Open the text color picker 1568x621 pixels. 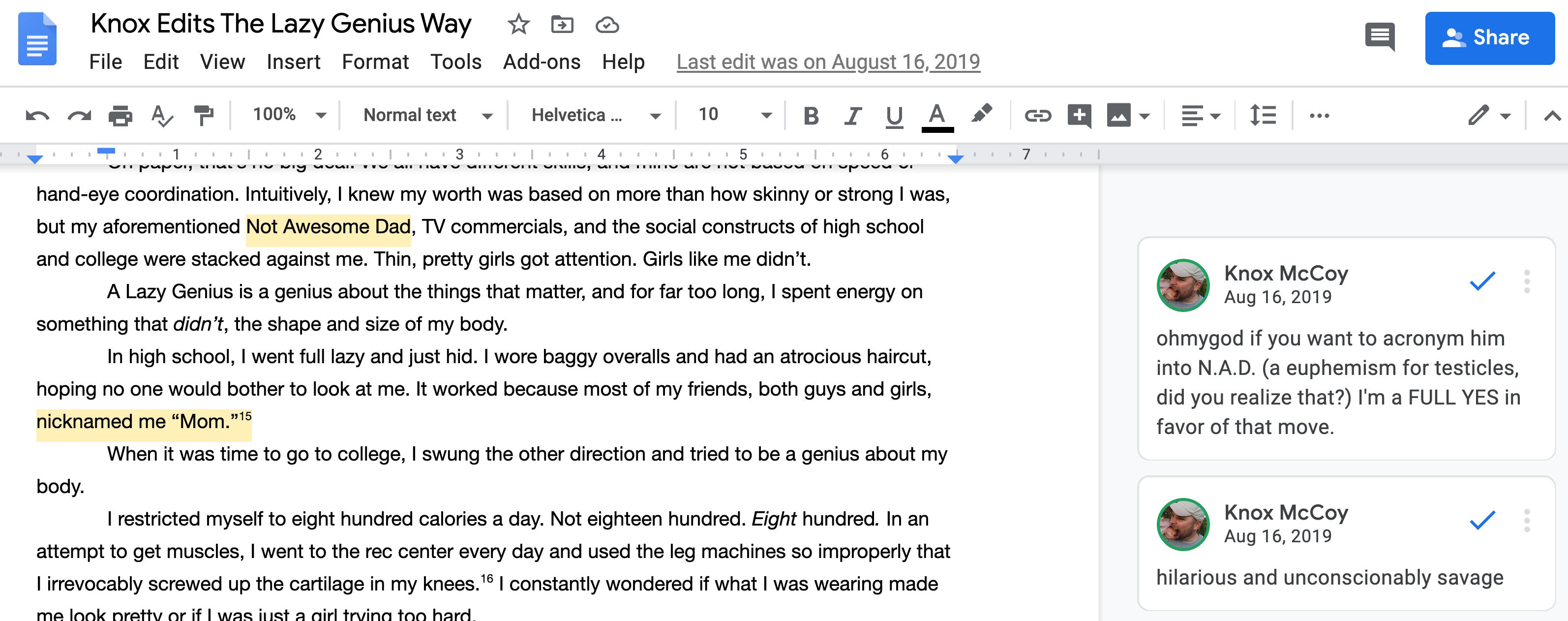(937, 115)
